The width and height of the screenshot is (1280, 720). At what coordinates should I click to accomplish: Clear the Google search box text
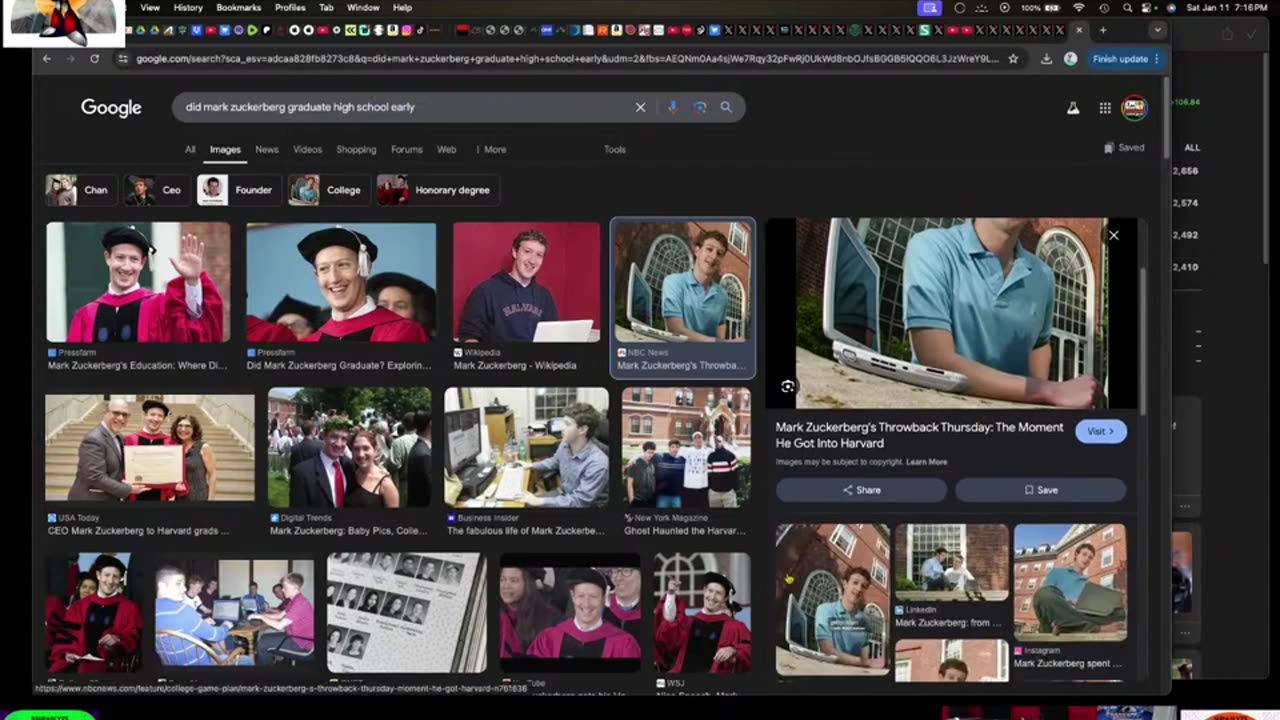click(640, 107)
